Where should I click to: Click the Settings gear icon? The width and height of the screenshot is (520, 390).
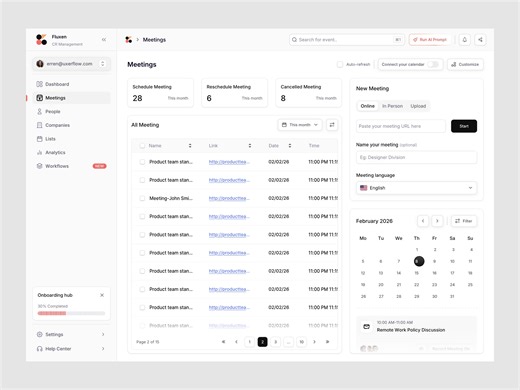(39, 334)
